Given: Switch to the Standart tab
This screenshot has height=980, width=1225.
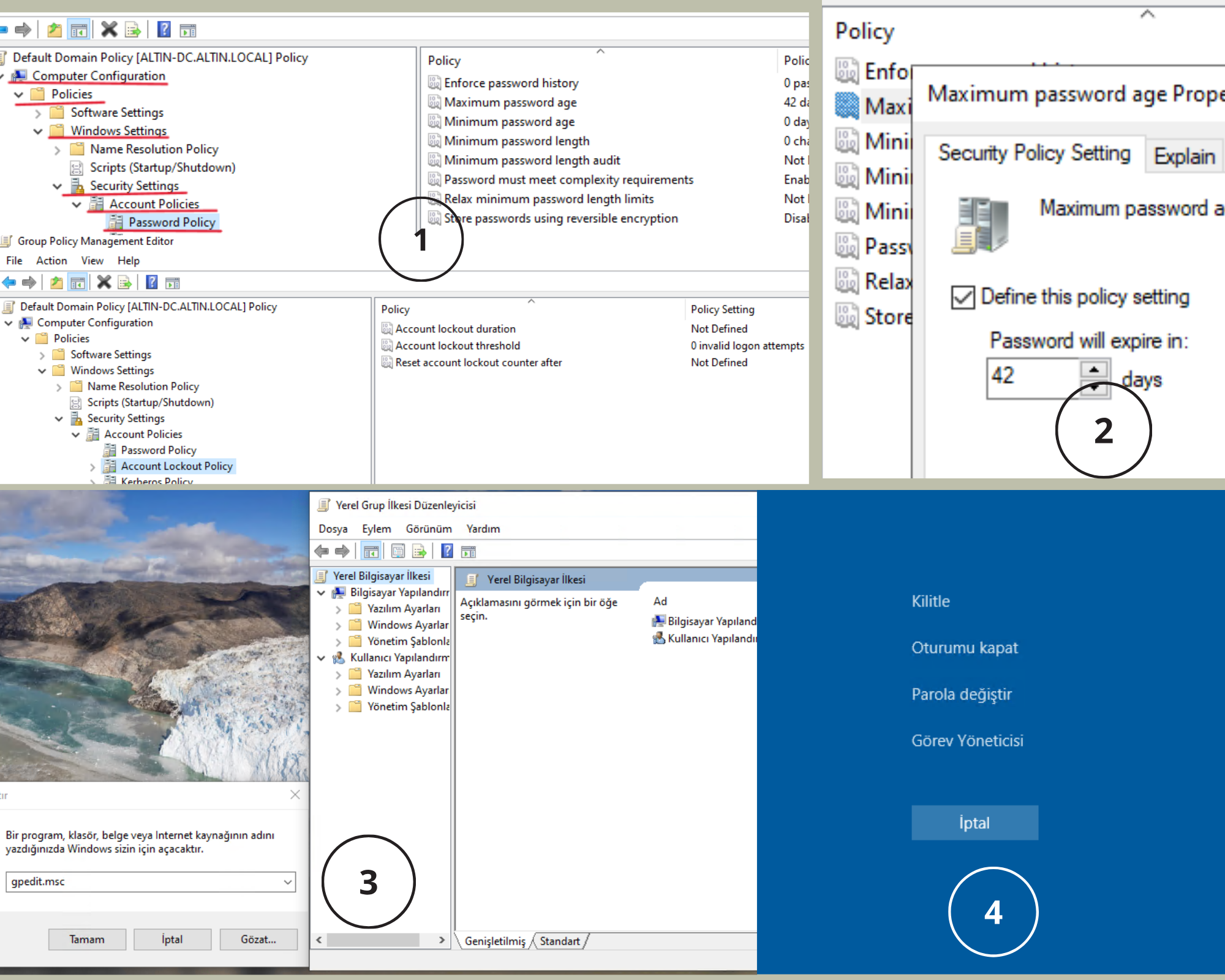Looking at the screenshot, I should [560, 941].
